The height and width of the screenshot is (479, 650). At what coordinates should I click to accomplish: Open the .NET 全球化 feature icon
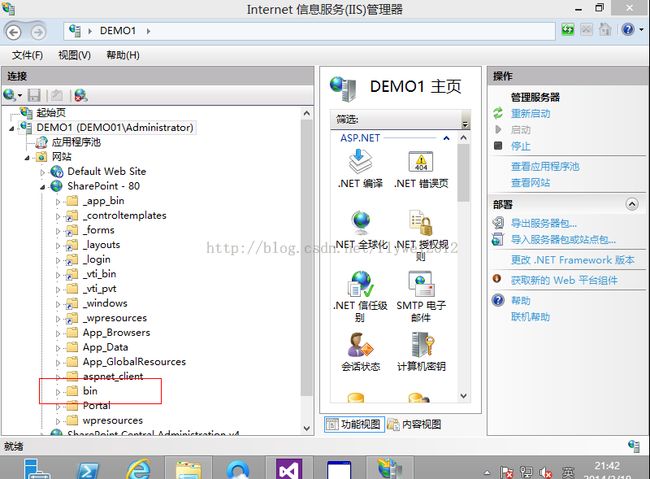tap(361, 231)
